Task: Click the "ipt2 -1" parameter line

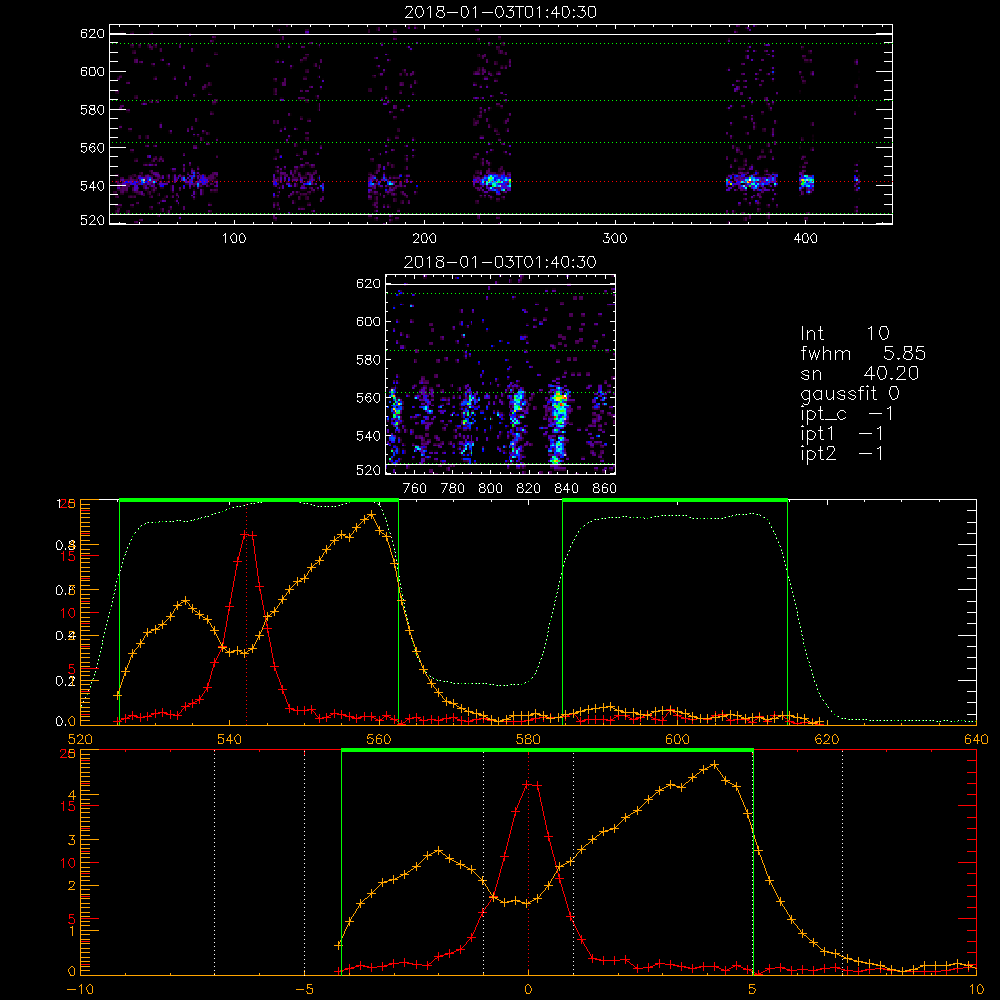Action: point(842,454)
